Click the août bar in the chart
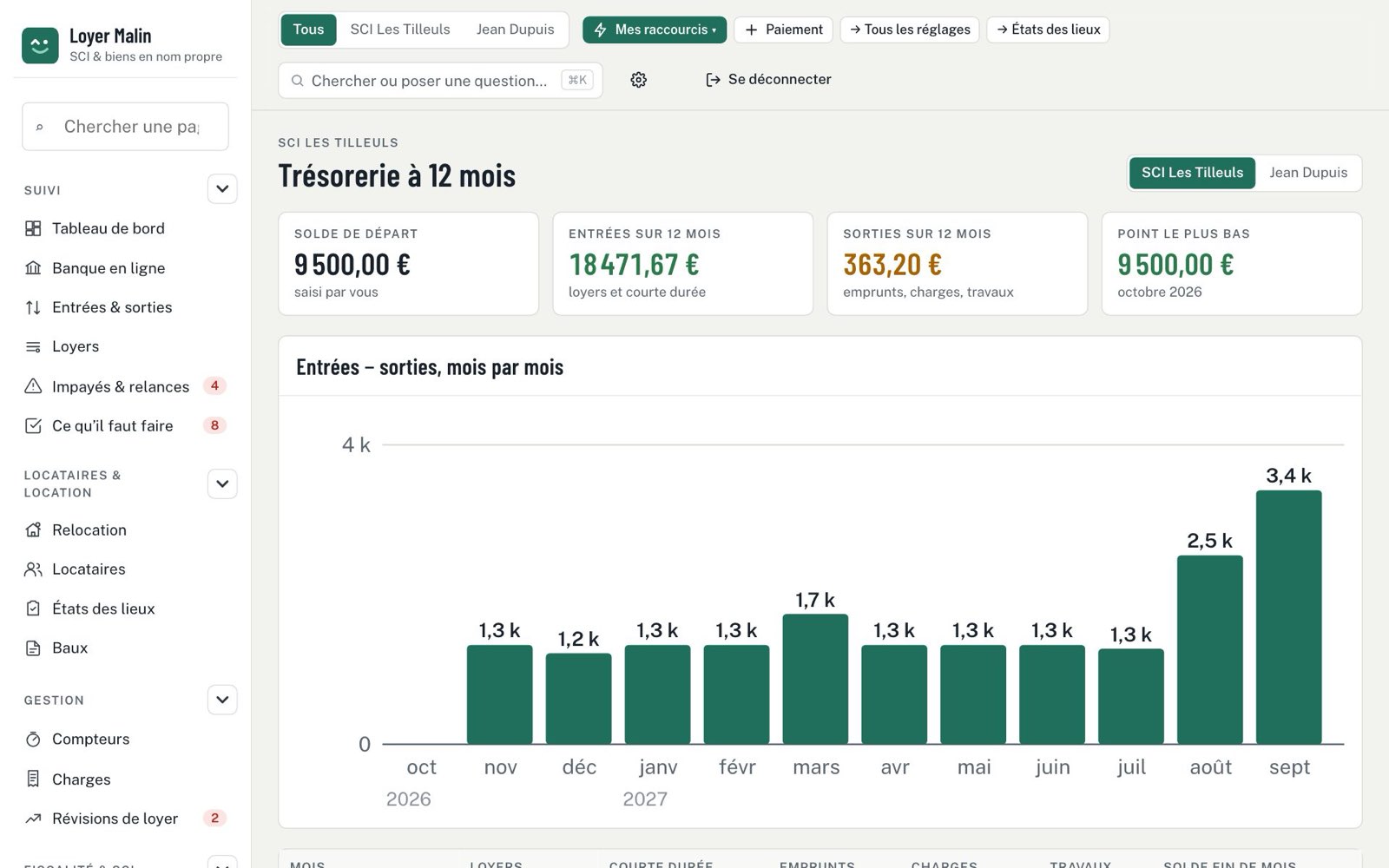1389x868 pixels. point(1210,649)
